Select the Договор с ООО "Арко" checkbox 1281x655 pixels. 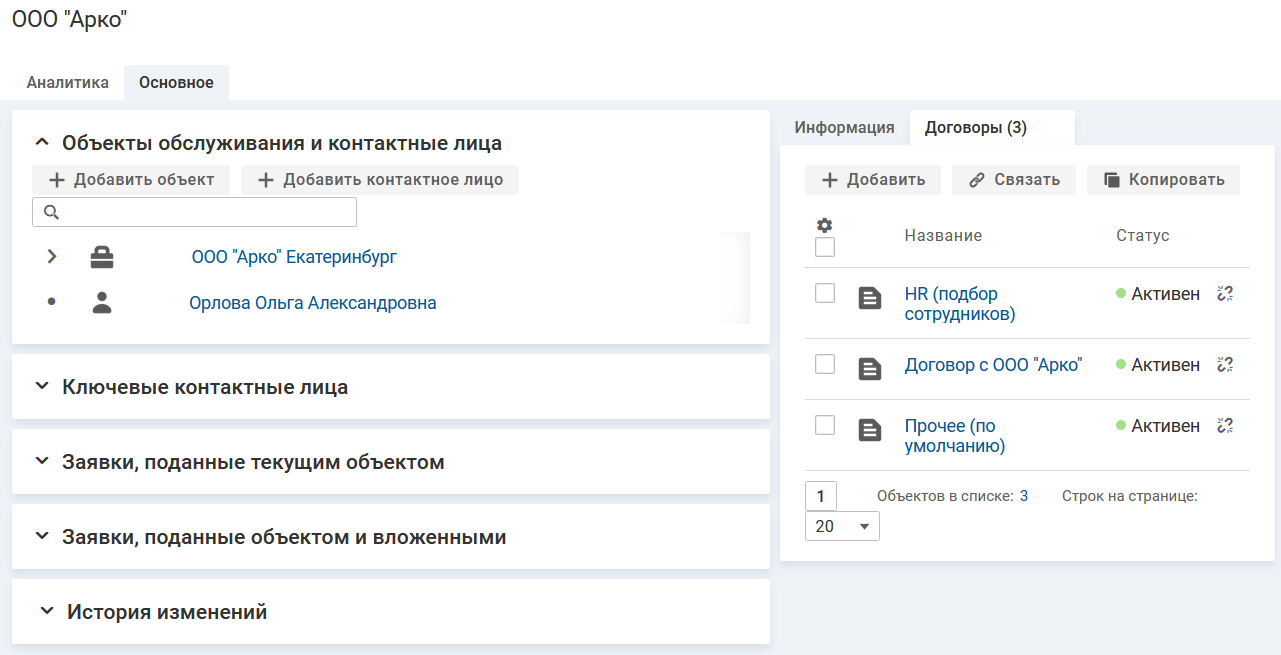[x=825, y=364]
